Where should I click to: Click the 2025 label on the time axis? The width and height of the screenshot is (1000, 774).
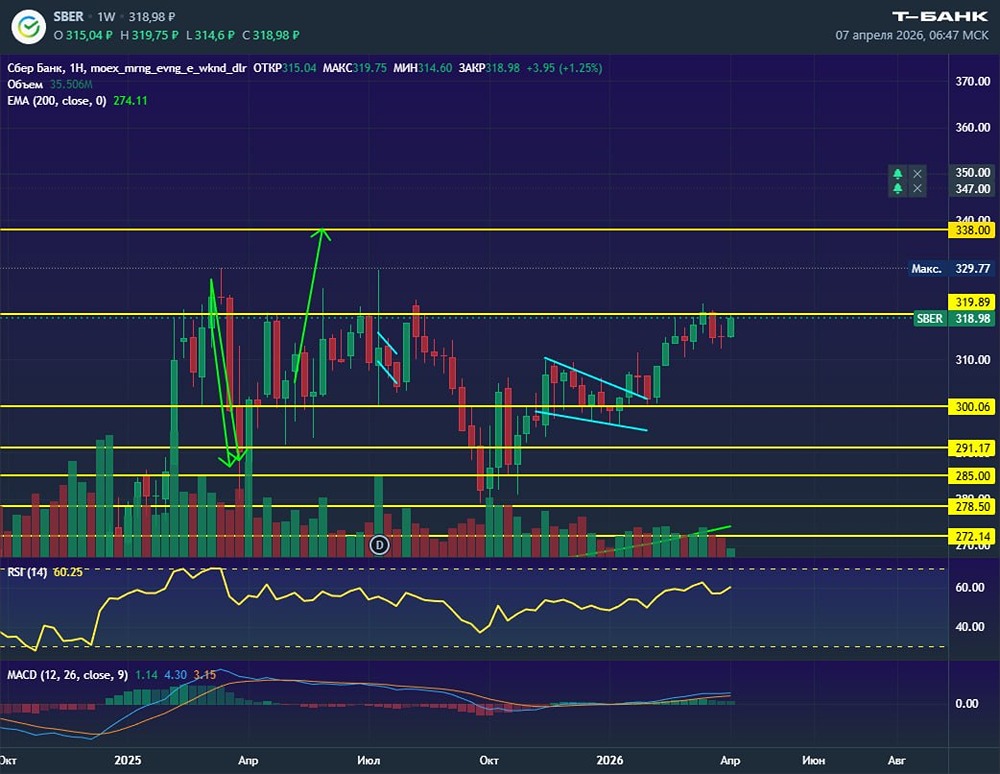[x=128, y=760]
